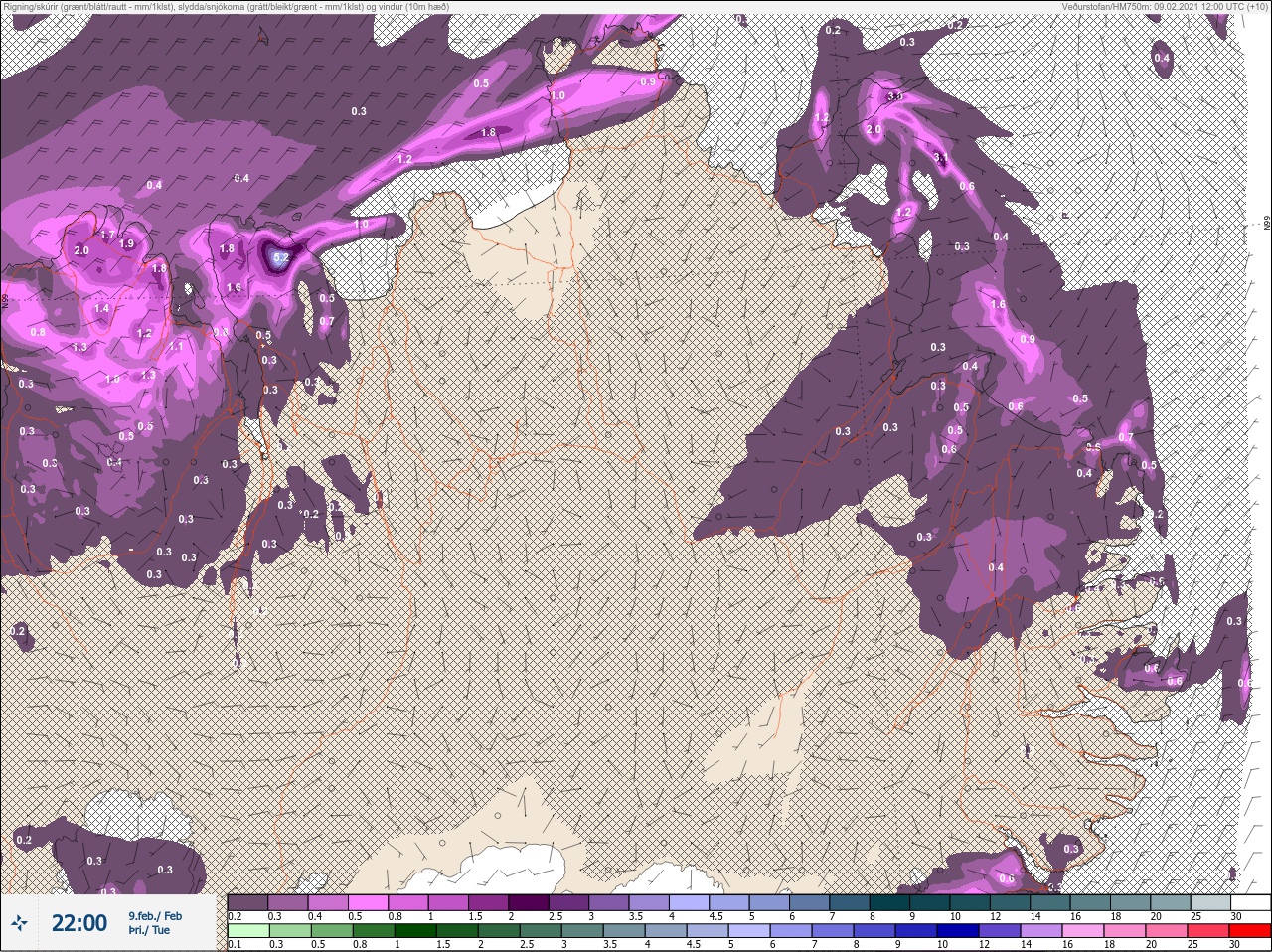This screenshot has width=1272, height=952.
Task: Select top legend swatch between 20 and 25
Action: (1173, 902)
